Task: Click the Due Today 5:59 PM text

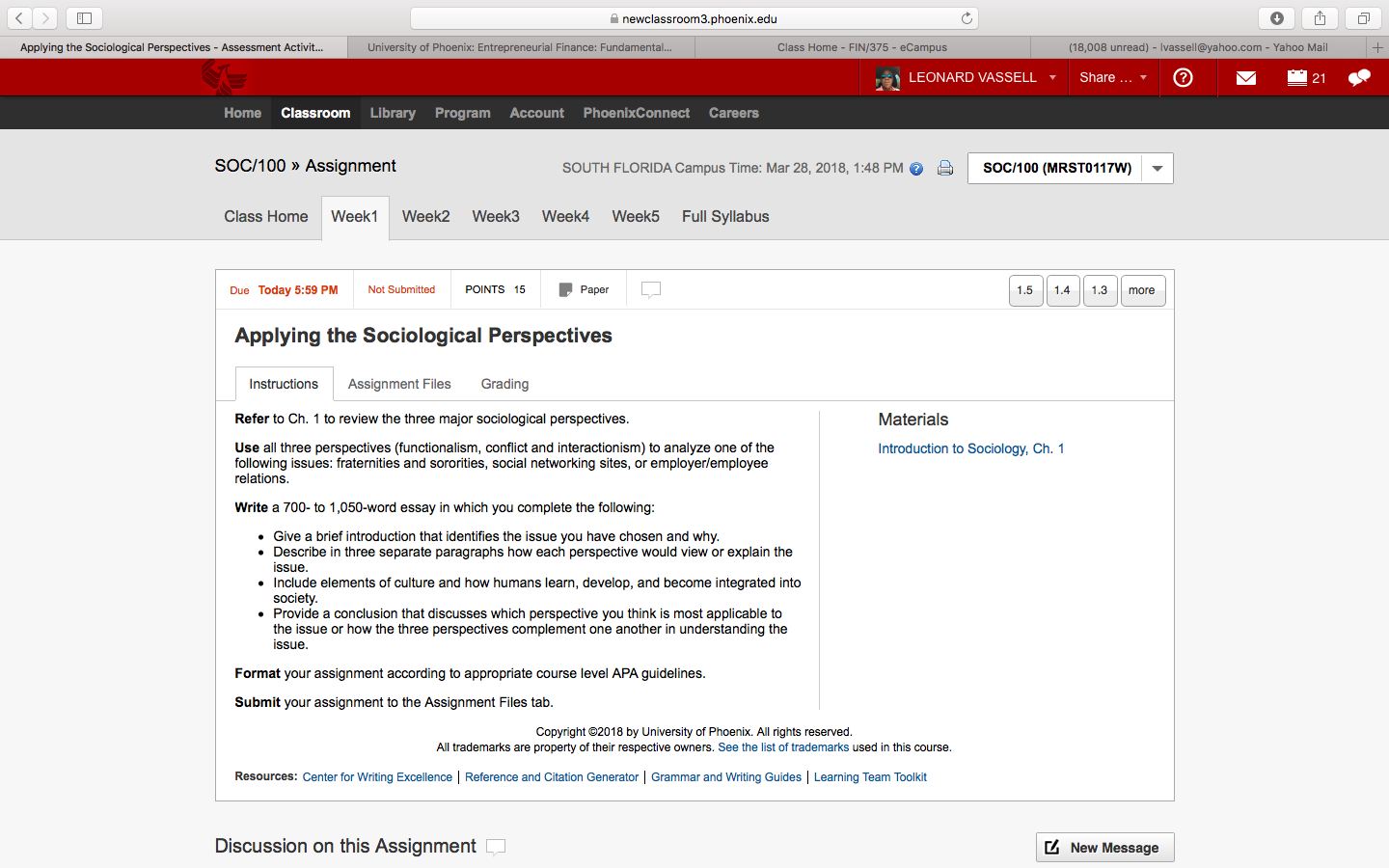Action: (284, 290)
